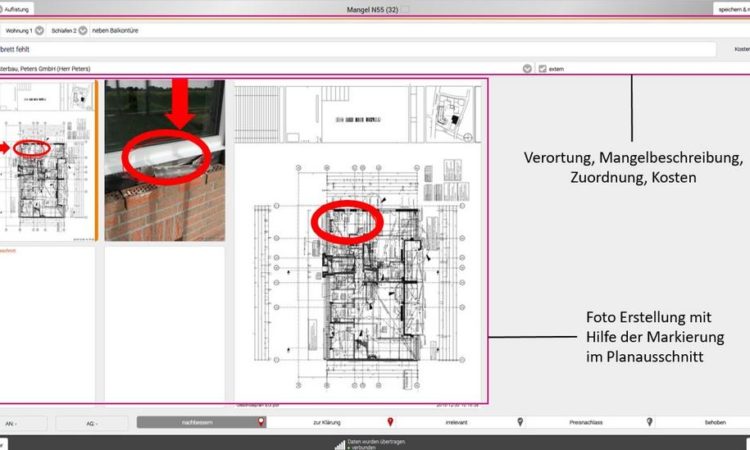Viewport: 750px width, 450px height.
Task: Expand the Peters GmbH contractor dropdown
Action: pos(527,69)
